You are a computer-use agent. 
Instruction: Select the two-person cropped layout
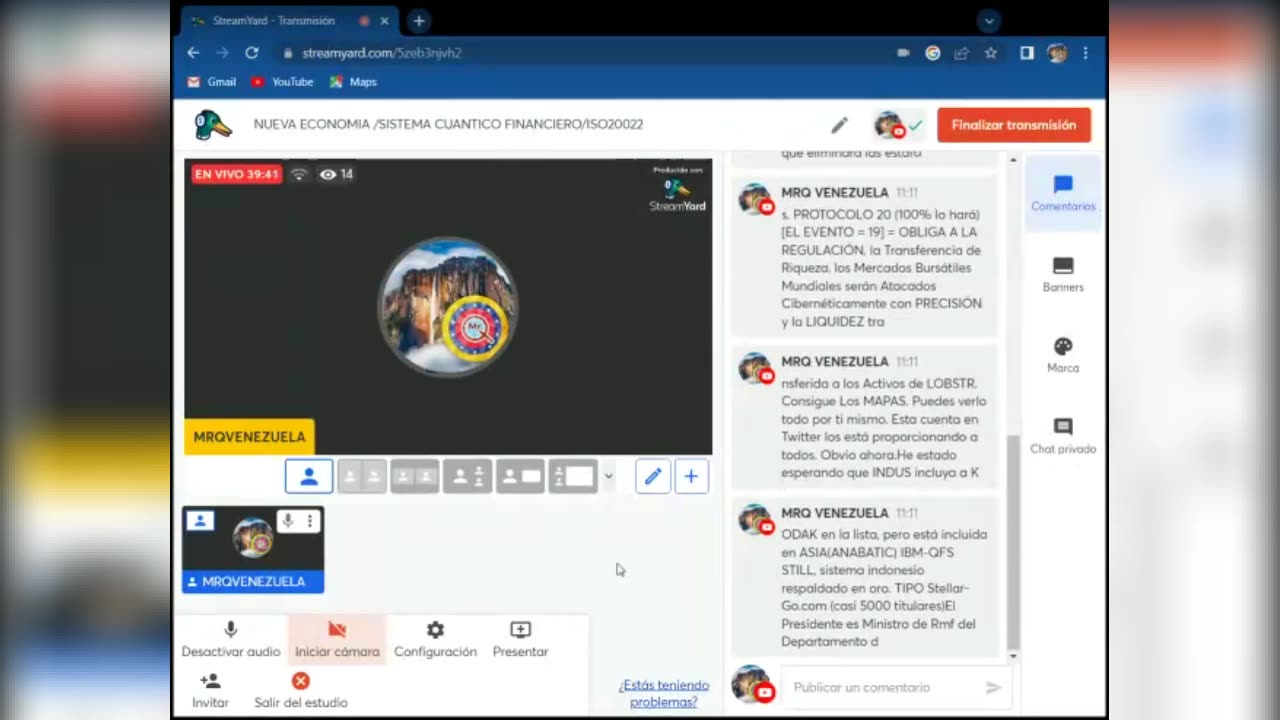pos(414,476)
